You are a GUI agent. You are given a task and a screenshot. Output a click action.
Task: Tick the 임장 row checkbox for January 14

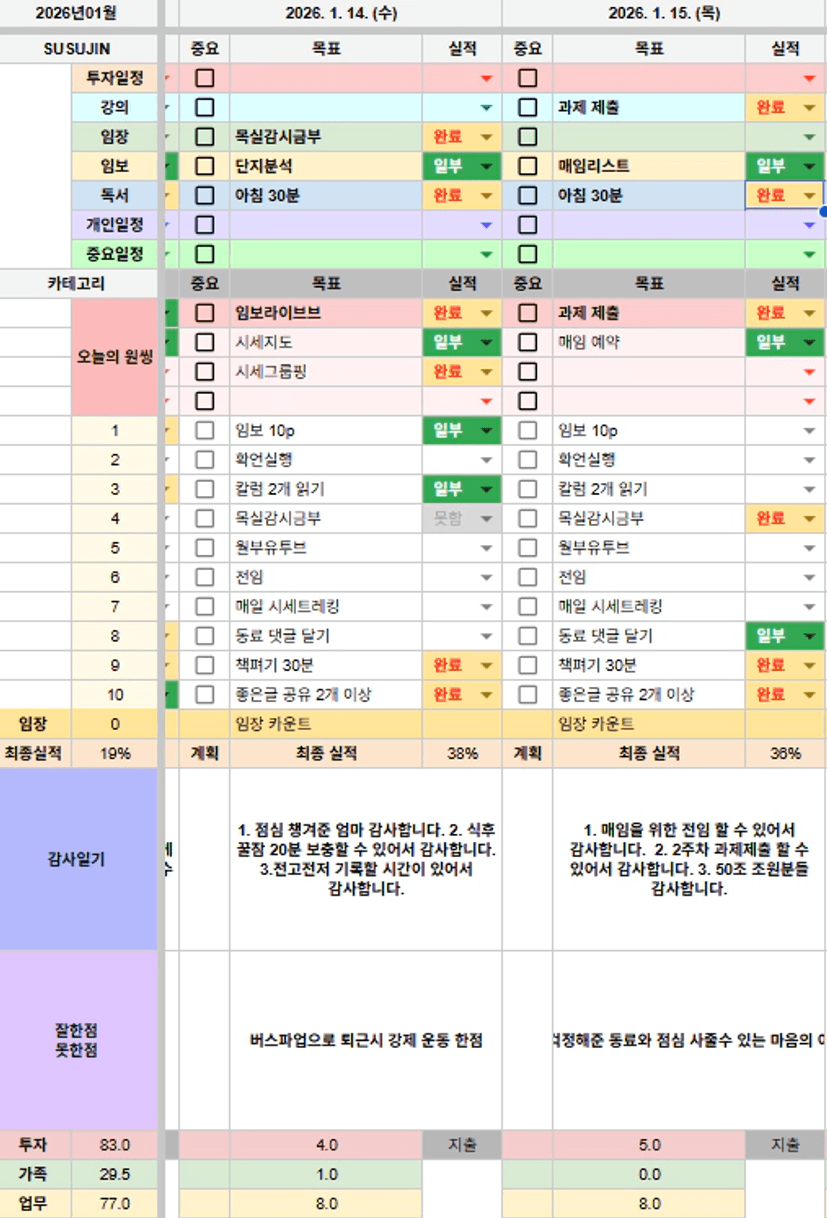205,137
